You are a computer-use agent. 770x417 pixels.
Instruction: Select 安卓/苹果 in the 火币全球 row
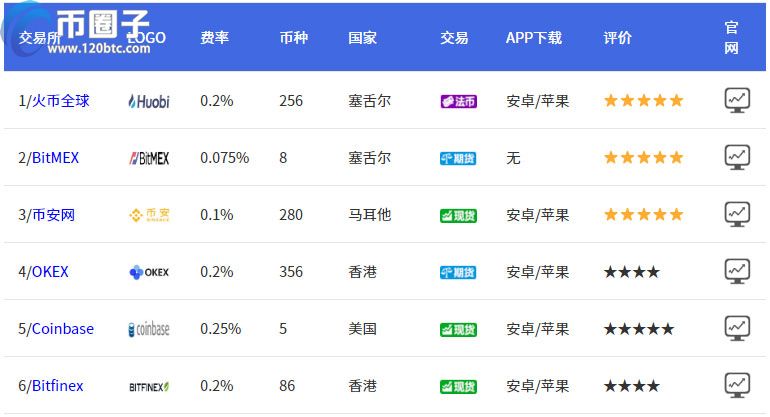(x=537, y=101)
